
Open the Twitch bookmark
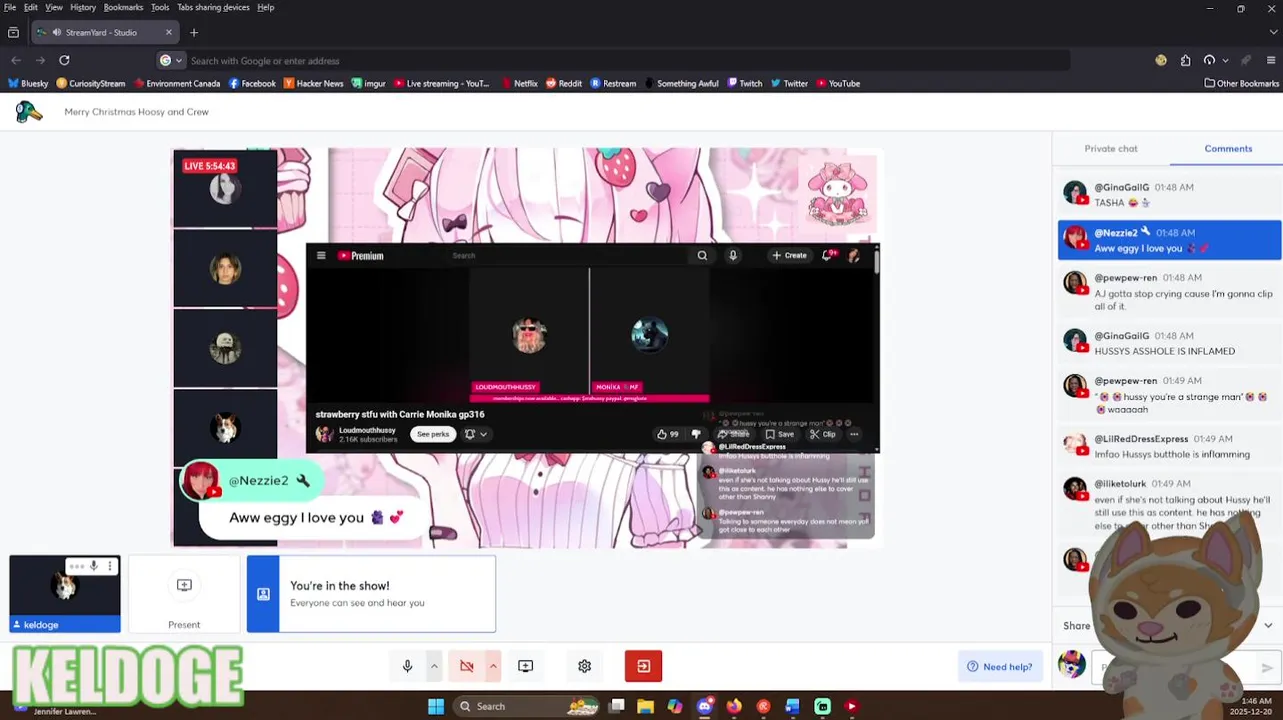pos(745,84)
